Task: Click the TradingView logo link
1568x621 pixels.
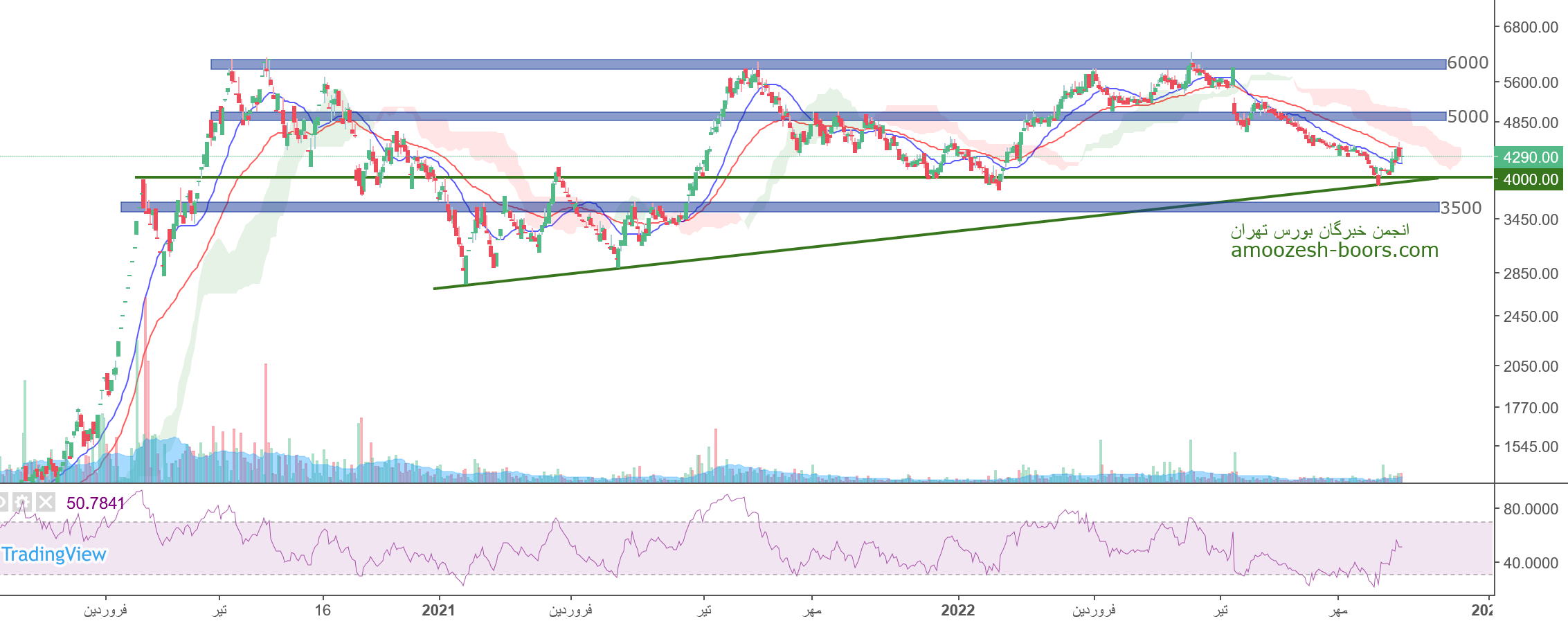Action: (54, 555)
